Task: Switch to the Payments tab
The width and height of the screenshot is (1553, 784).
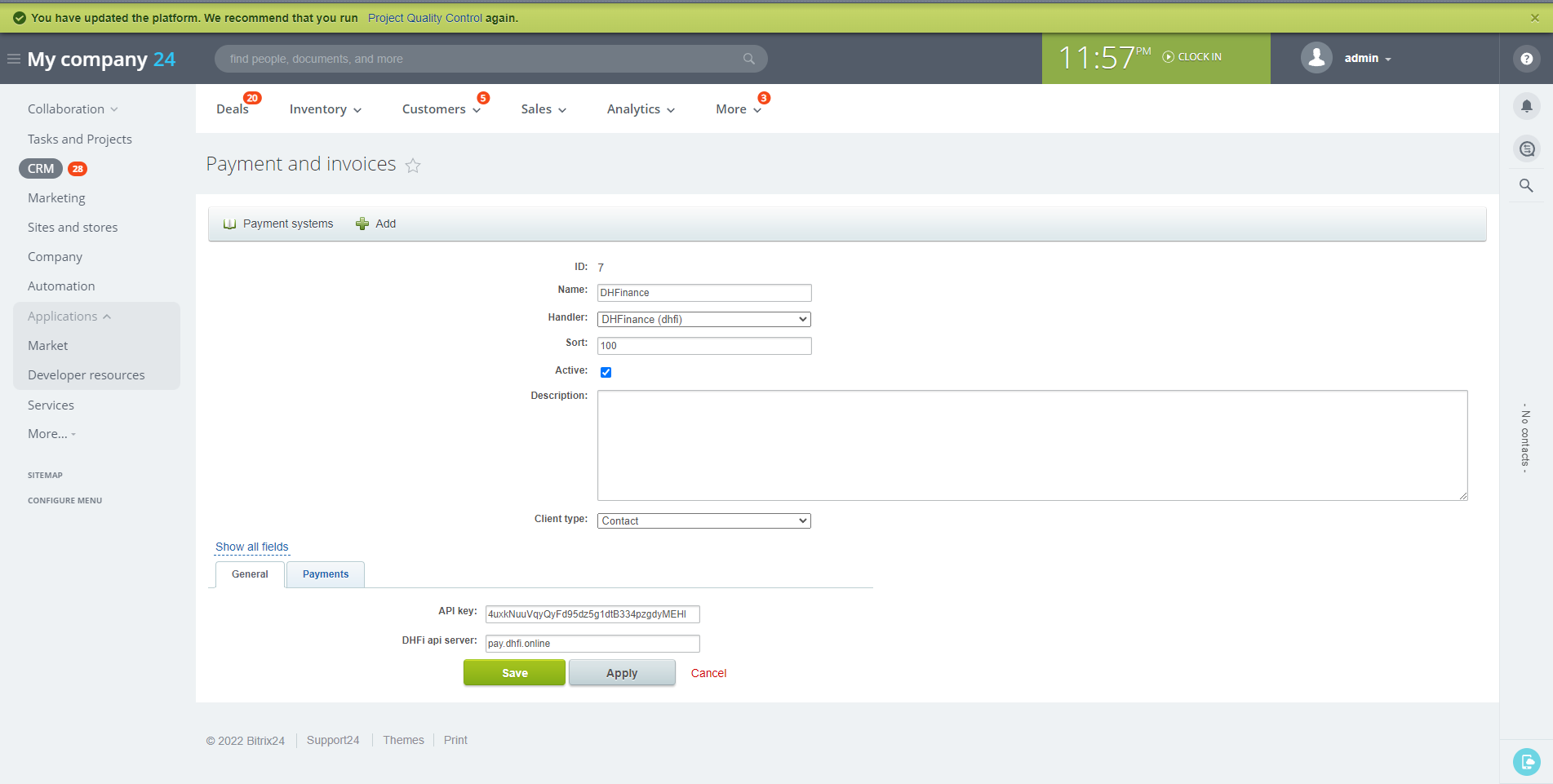Action: click(x=326, y=574)
